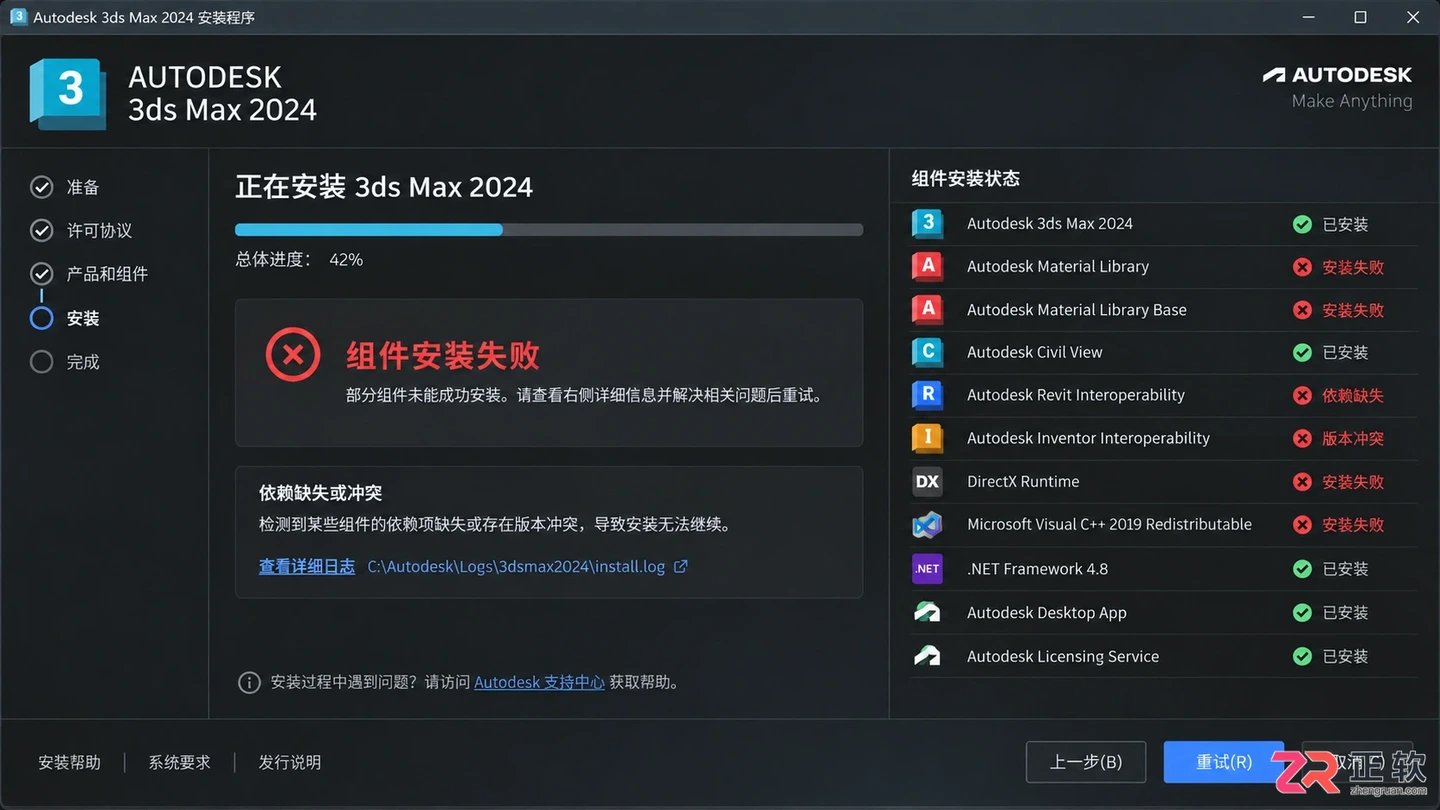Click the red failure icon for DirectX Runtime
Viewport: 1440px width, 810px height.
coord(1302,482)
